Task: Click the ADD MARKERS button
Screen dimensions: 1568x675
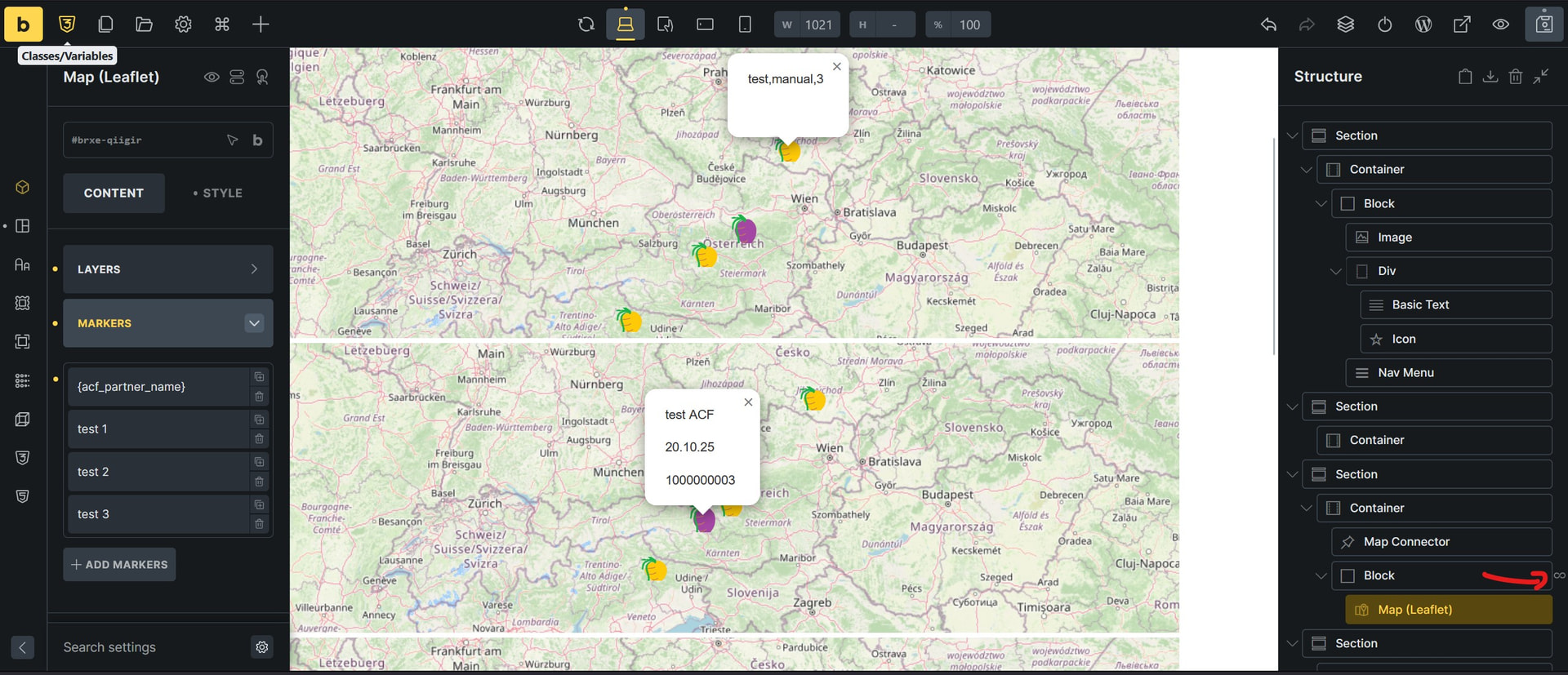Action: click(x=119, y=565)
